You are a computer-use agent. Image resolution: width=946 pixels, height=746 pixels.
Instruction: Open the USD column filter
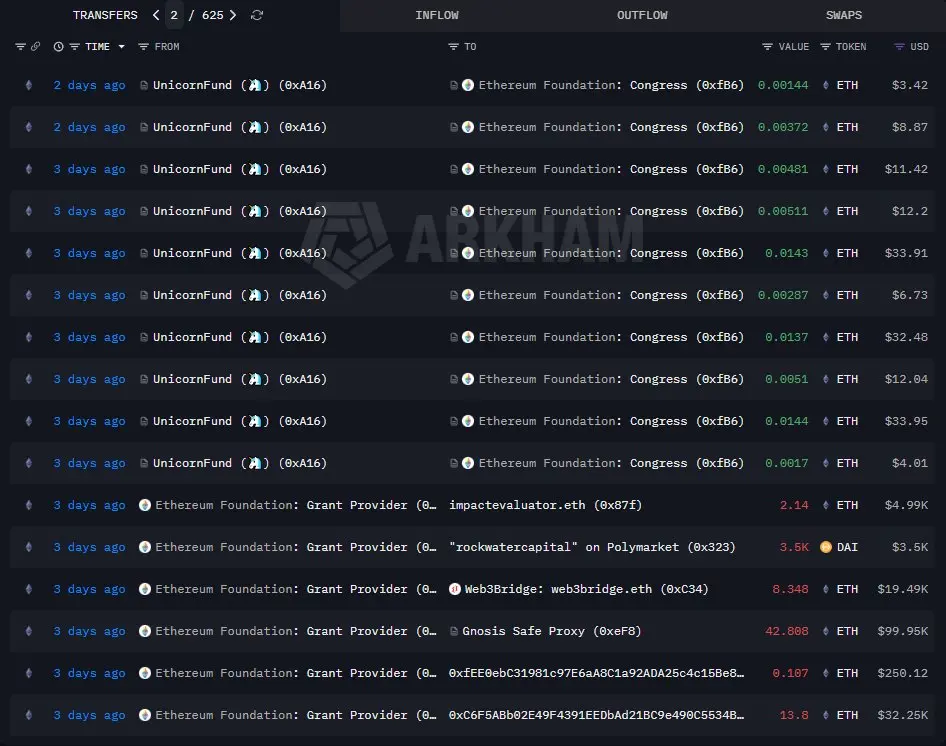click(x=899, y=46)
